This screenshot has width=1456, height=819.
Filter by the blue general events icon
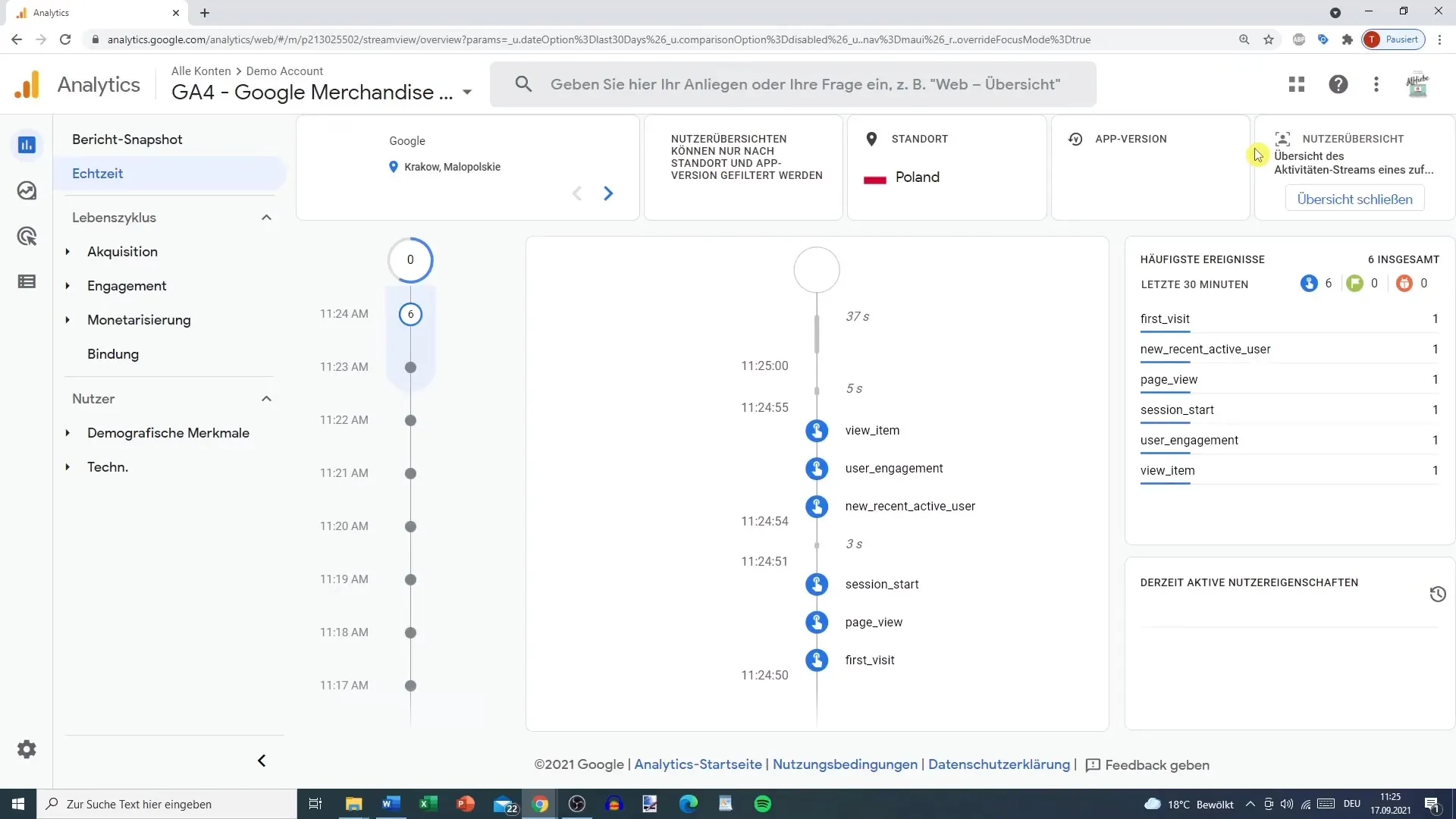coord(1309,284)
